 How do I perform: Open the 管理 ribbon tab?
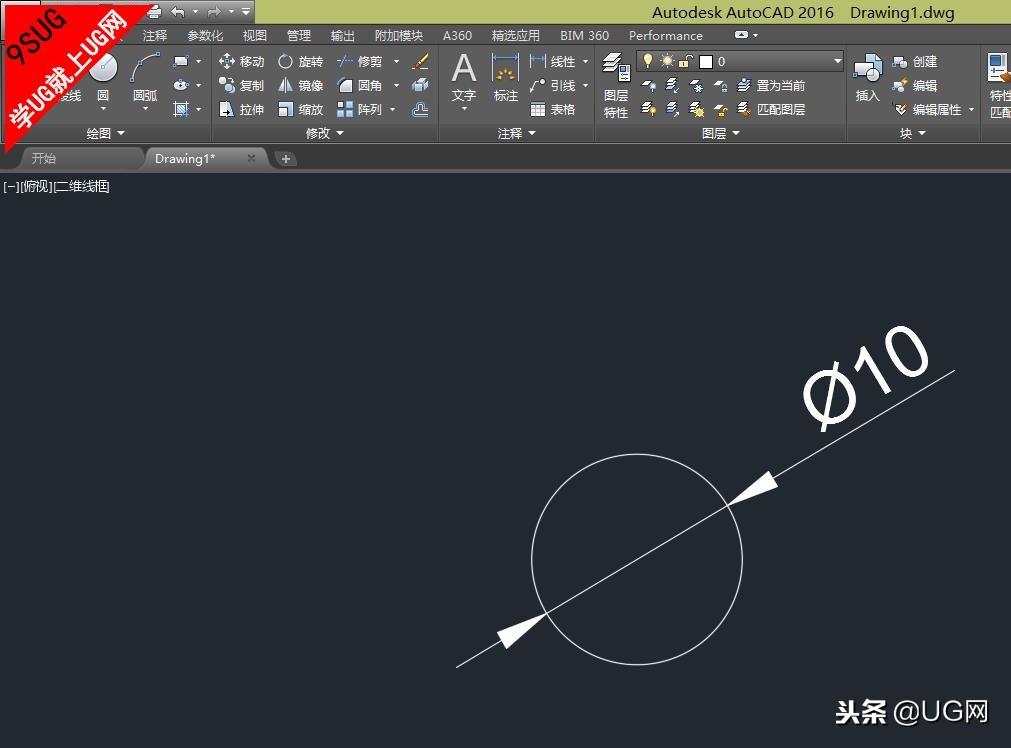click(299, 35)
